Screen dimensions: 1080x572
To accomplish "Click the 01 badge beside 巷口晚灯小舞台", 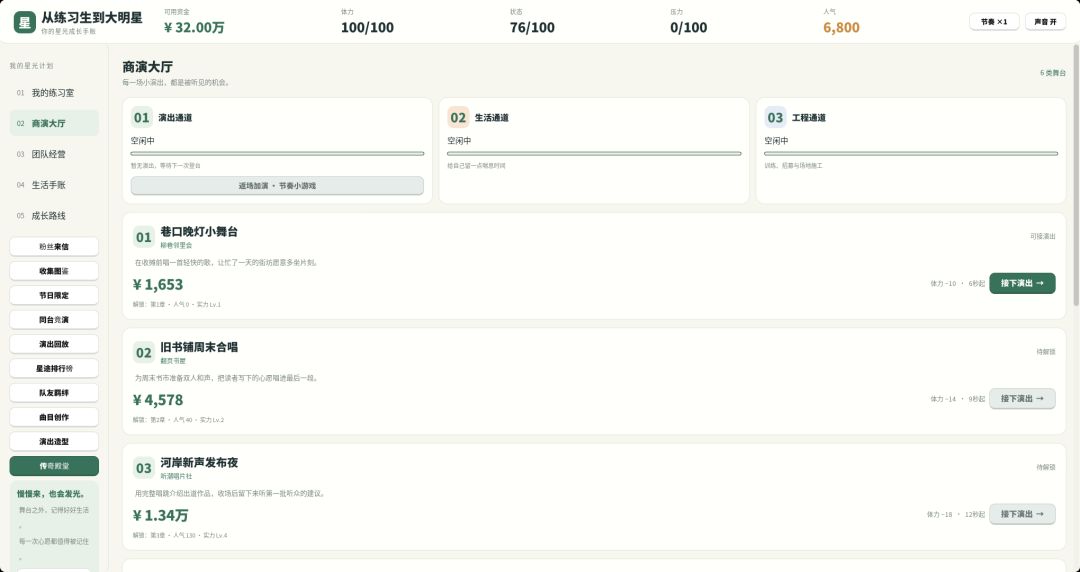I will (x=143, y=237).
